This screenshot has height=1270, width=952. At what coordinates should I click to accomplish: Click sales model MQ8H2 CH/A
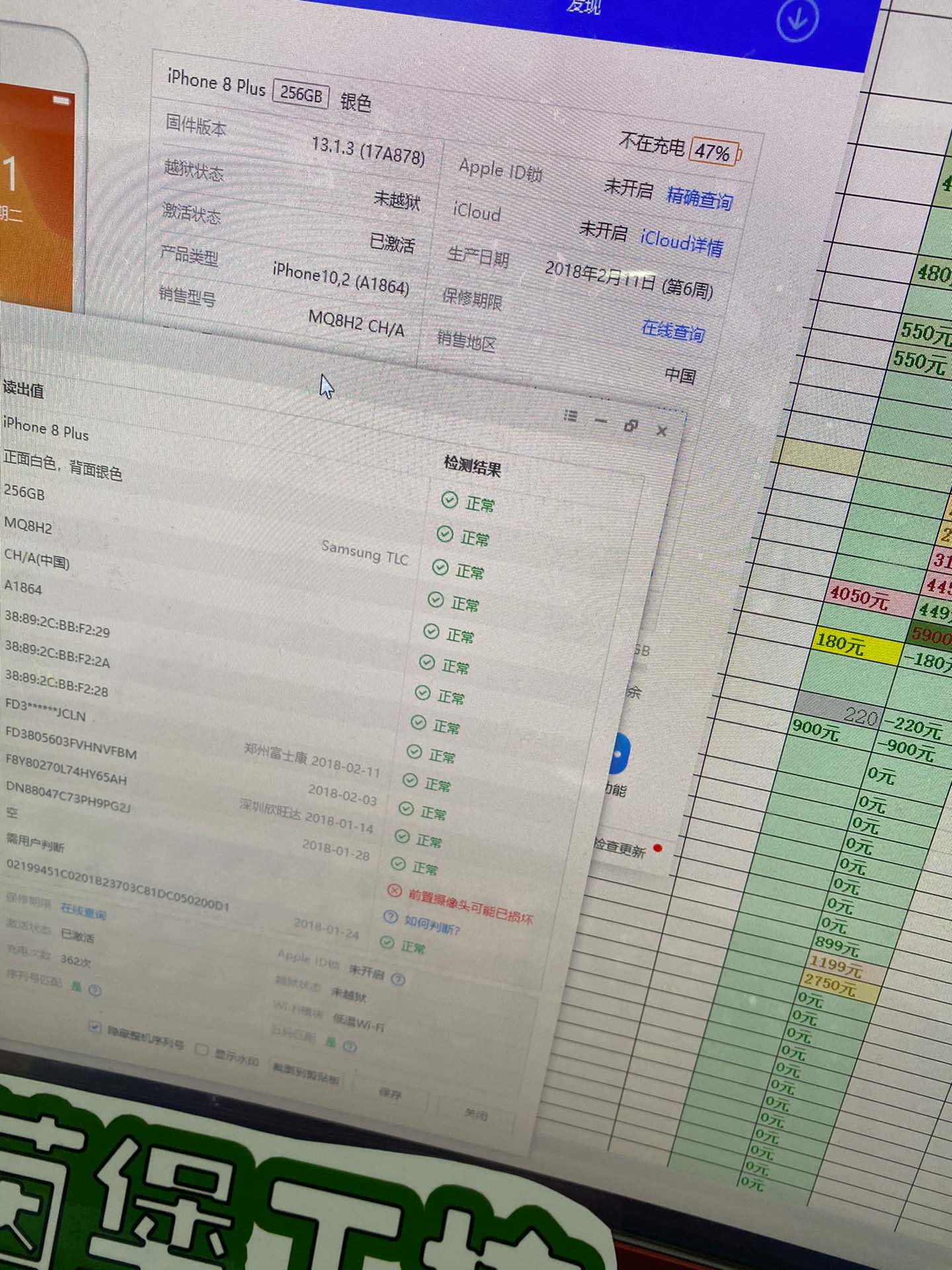click(356, 323)
